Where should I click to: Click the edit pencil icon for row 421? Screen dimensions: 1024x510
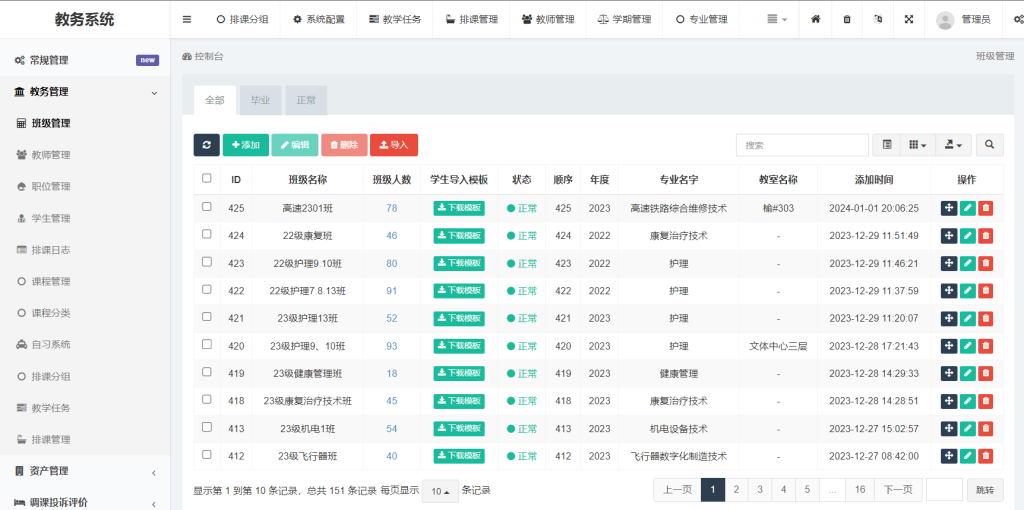tap(968, 319)
